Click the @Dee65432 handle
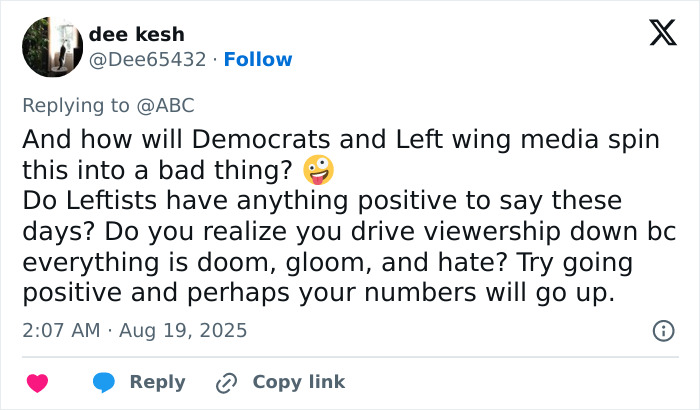This screenshot has width=700, height=410. coord(150,59)
